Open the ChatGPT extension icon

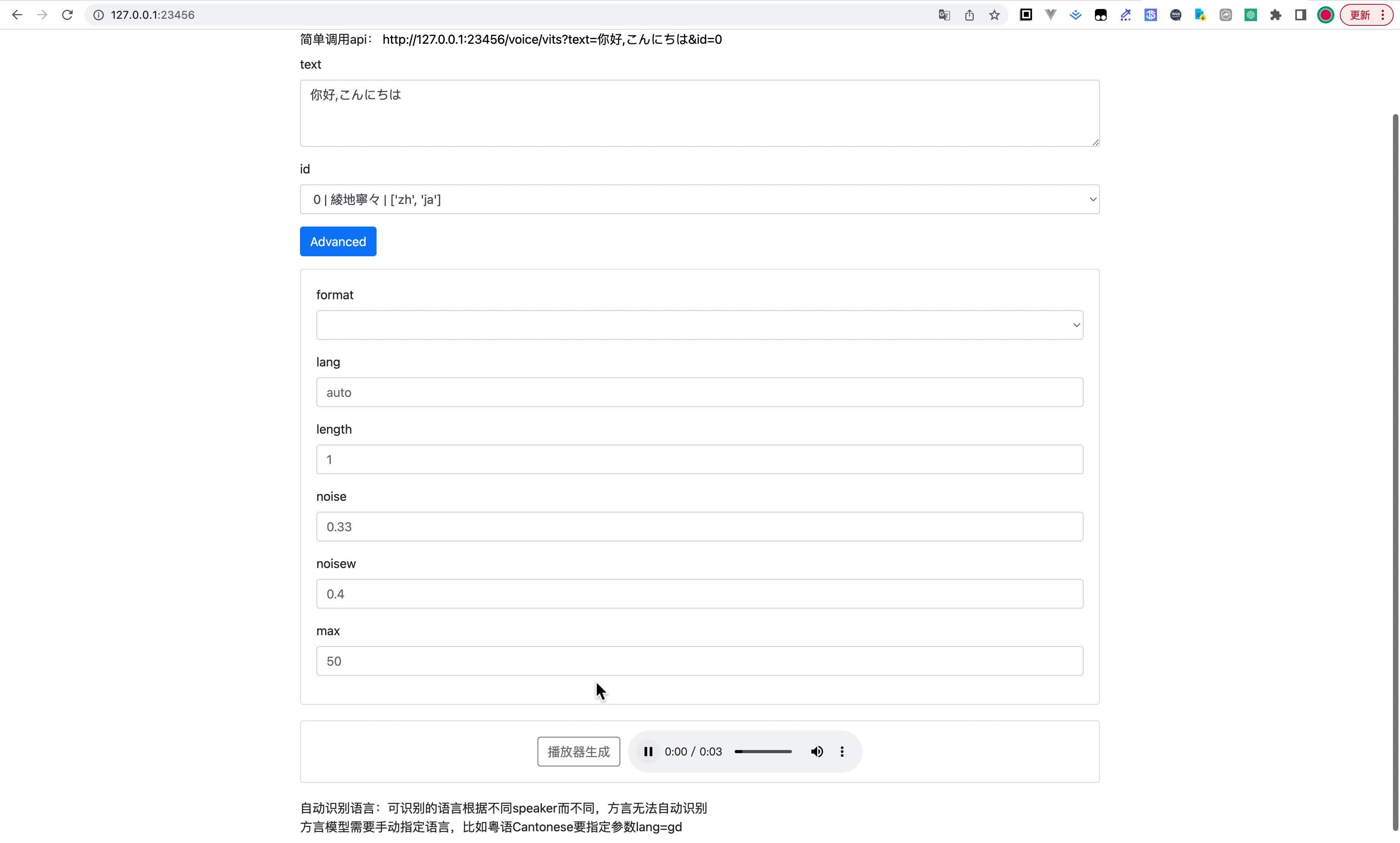(1251, 15)
